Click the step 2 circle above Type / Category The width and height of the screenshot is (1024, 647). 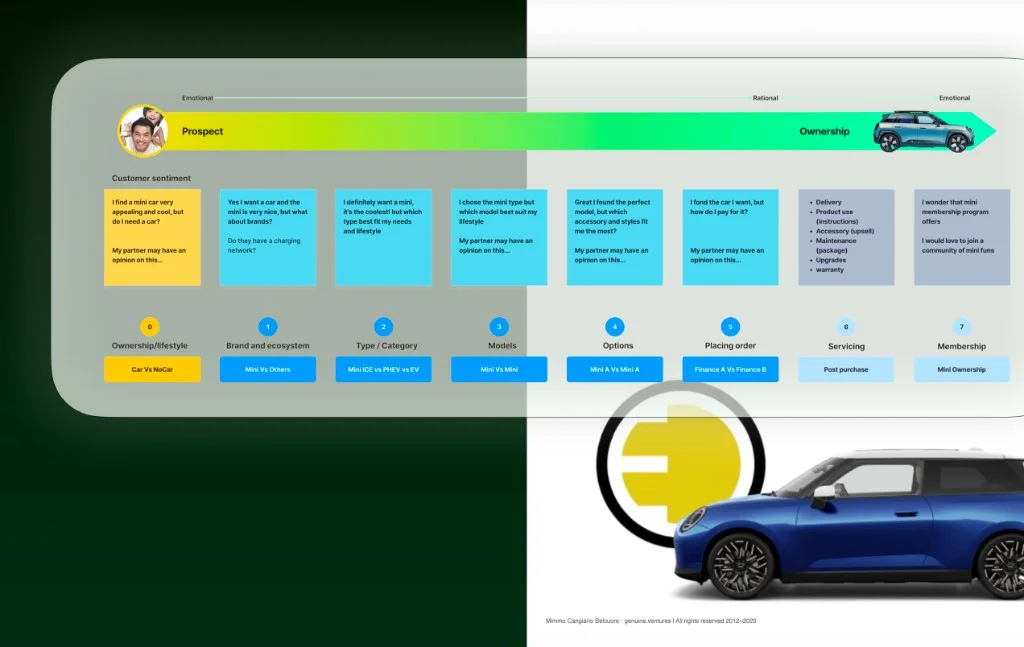click(x=383, y=326)
